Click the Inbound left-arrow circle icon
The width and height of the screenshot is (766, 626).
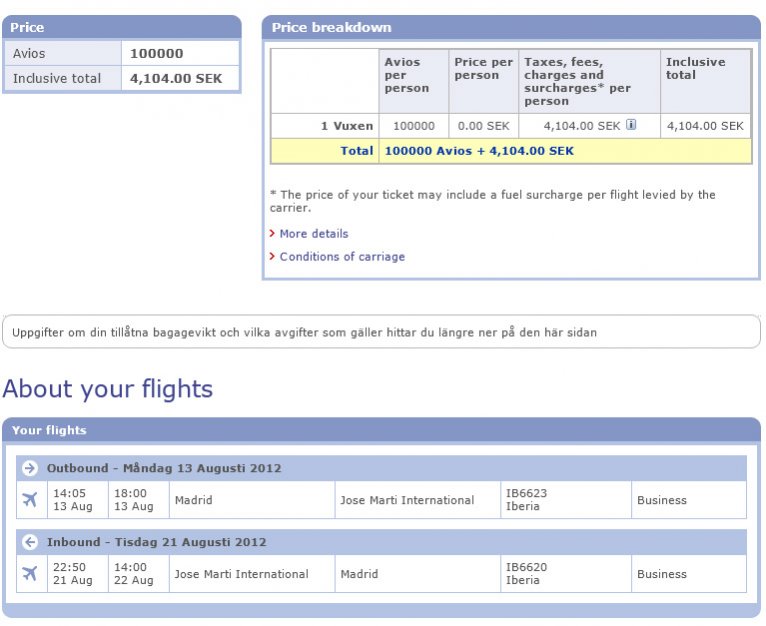click(x=30, y=542)
